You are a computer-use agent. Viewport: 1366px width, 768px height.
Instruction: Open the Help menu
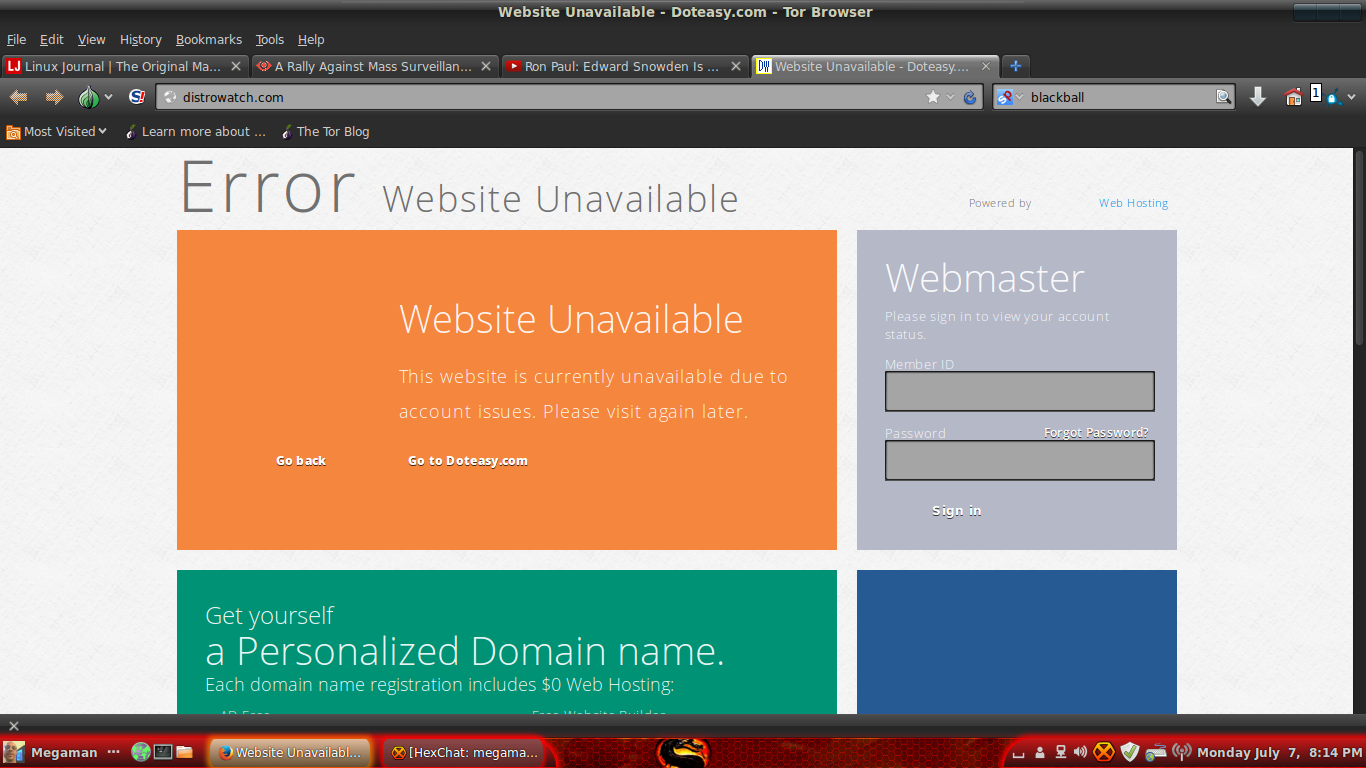pos(311,39)
